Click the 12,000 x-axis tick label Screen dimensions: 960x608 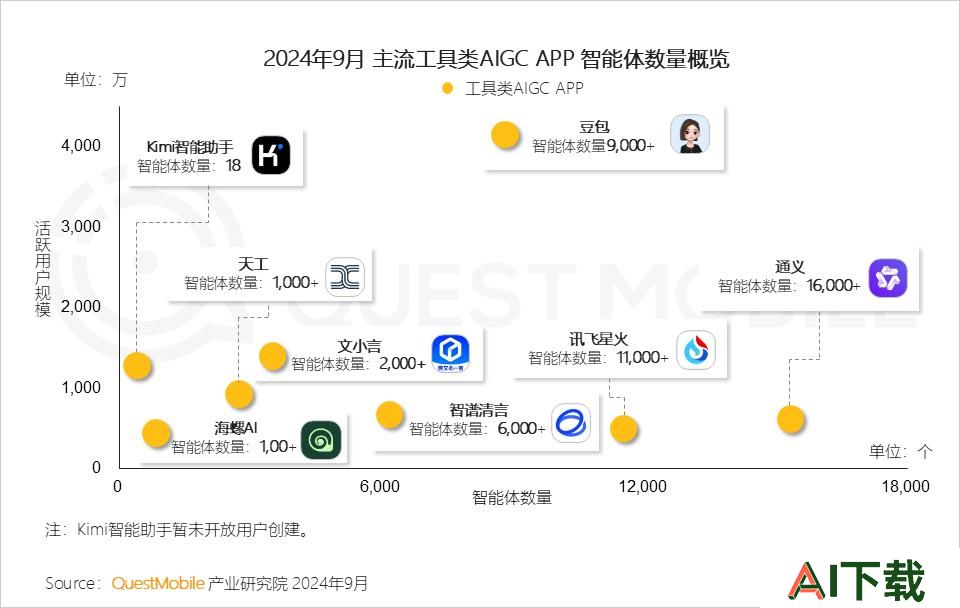pos(642,487)
